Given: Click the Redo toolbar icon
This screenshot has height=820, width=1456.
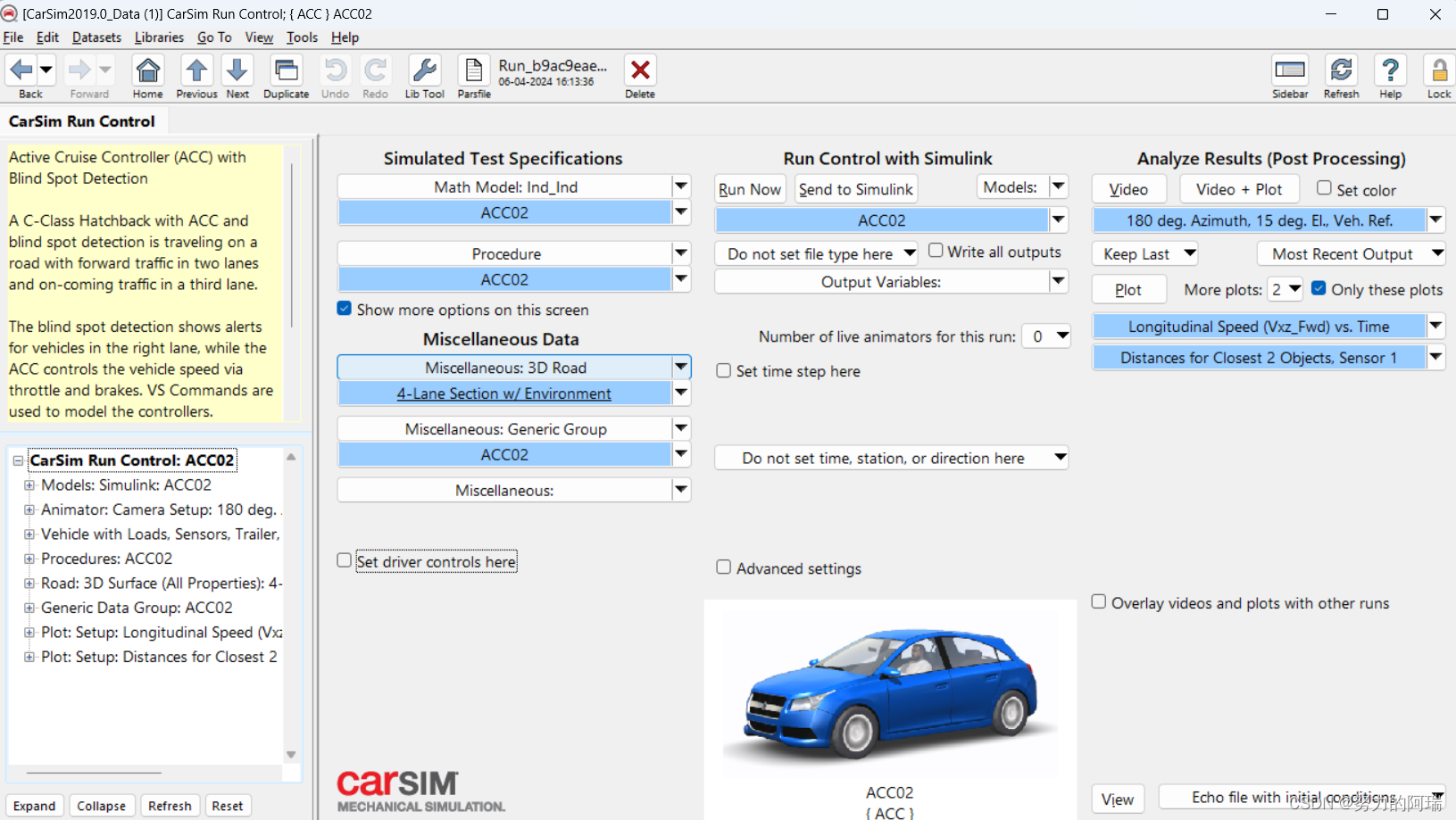Looking at the screenshot, I should pos(376,70).
